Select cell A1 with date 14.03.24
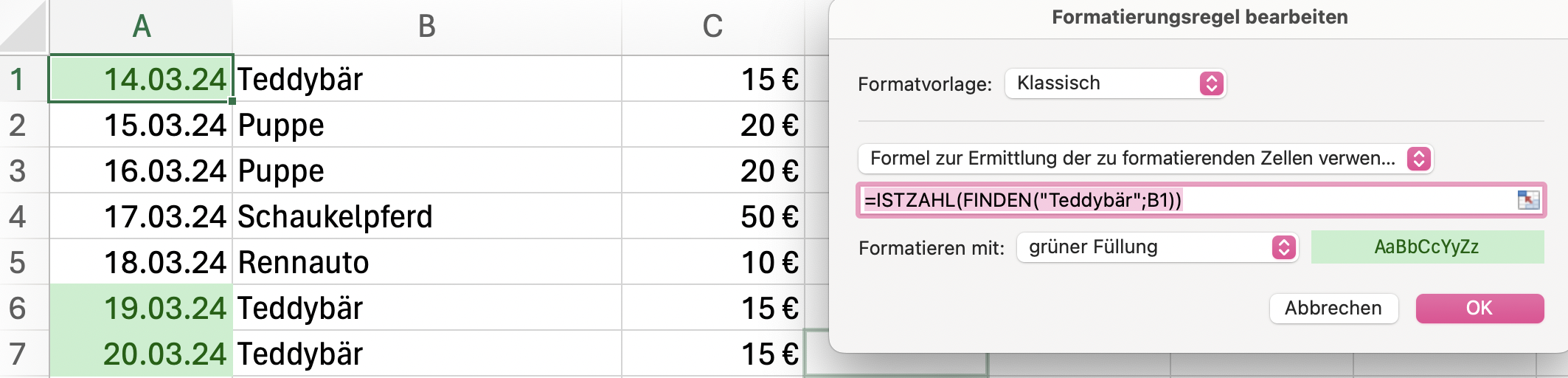The width and height of the screenshot is (1568, 378). 141,78
